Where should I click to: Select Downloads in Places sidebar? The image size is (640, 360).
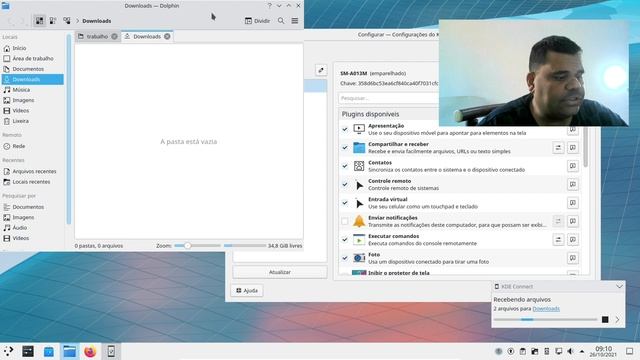click(33, 79)
